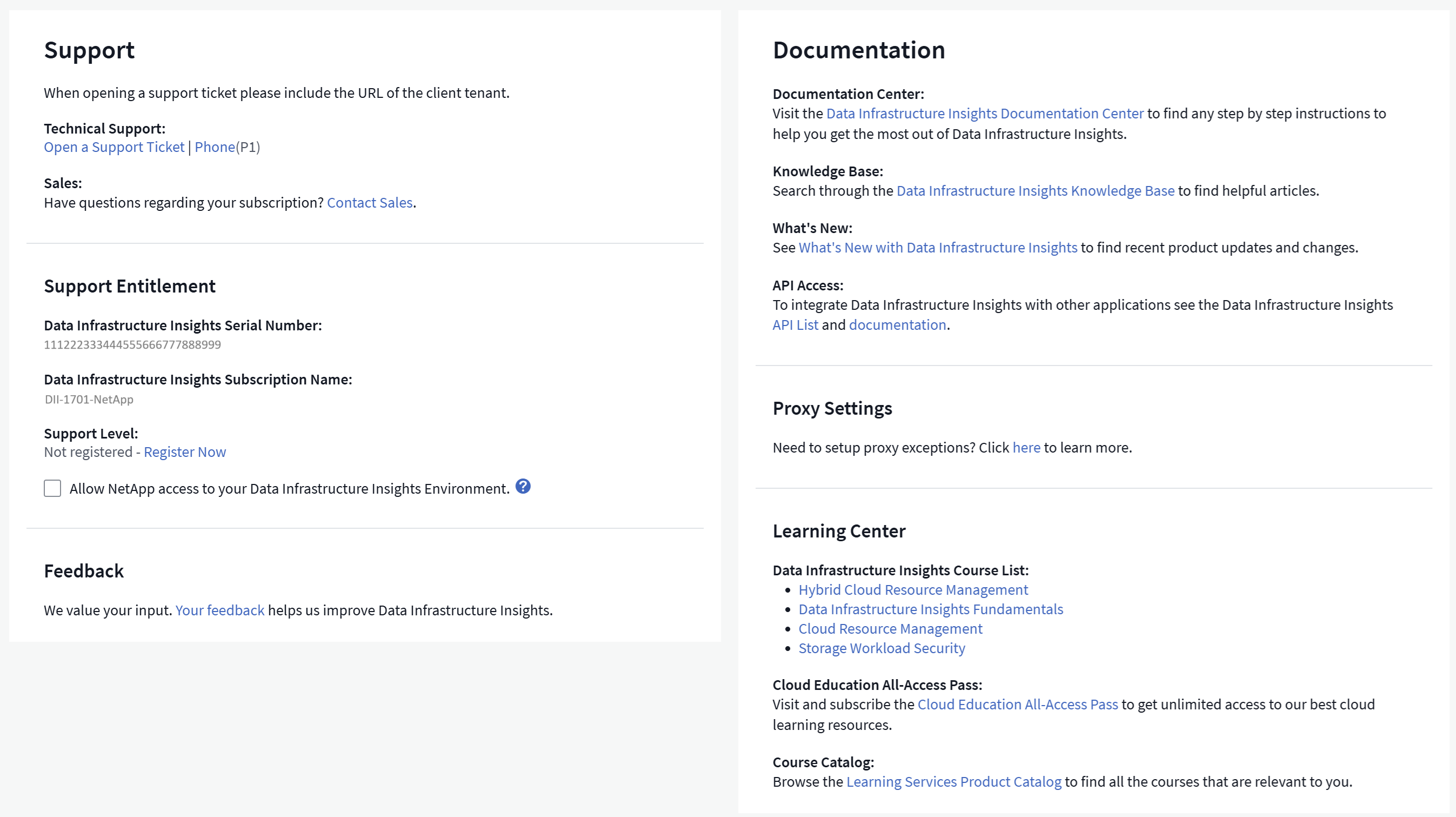This screenshot has height=817, width=1456.
Task: Open Data Infrastructure Insights Knowledge Base
Action: (1036, 191)
